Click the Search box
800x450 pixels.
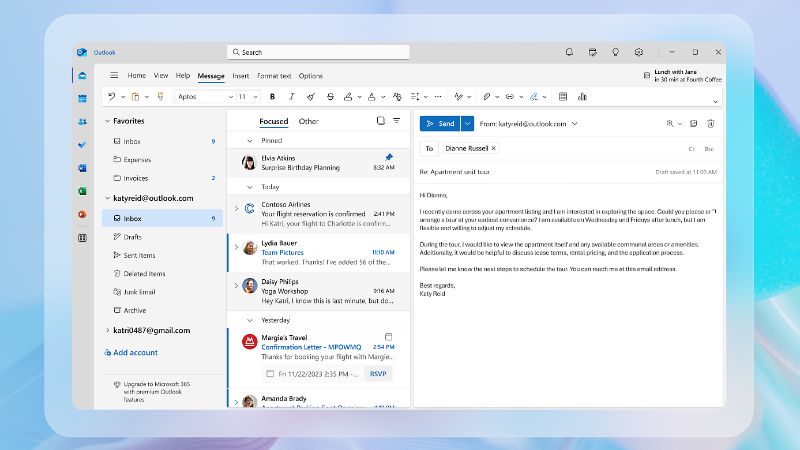point(318,52)
